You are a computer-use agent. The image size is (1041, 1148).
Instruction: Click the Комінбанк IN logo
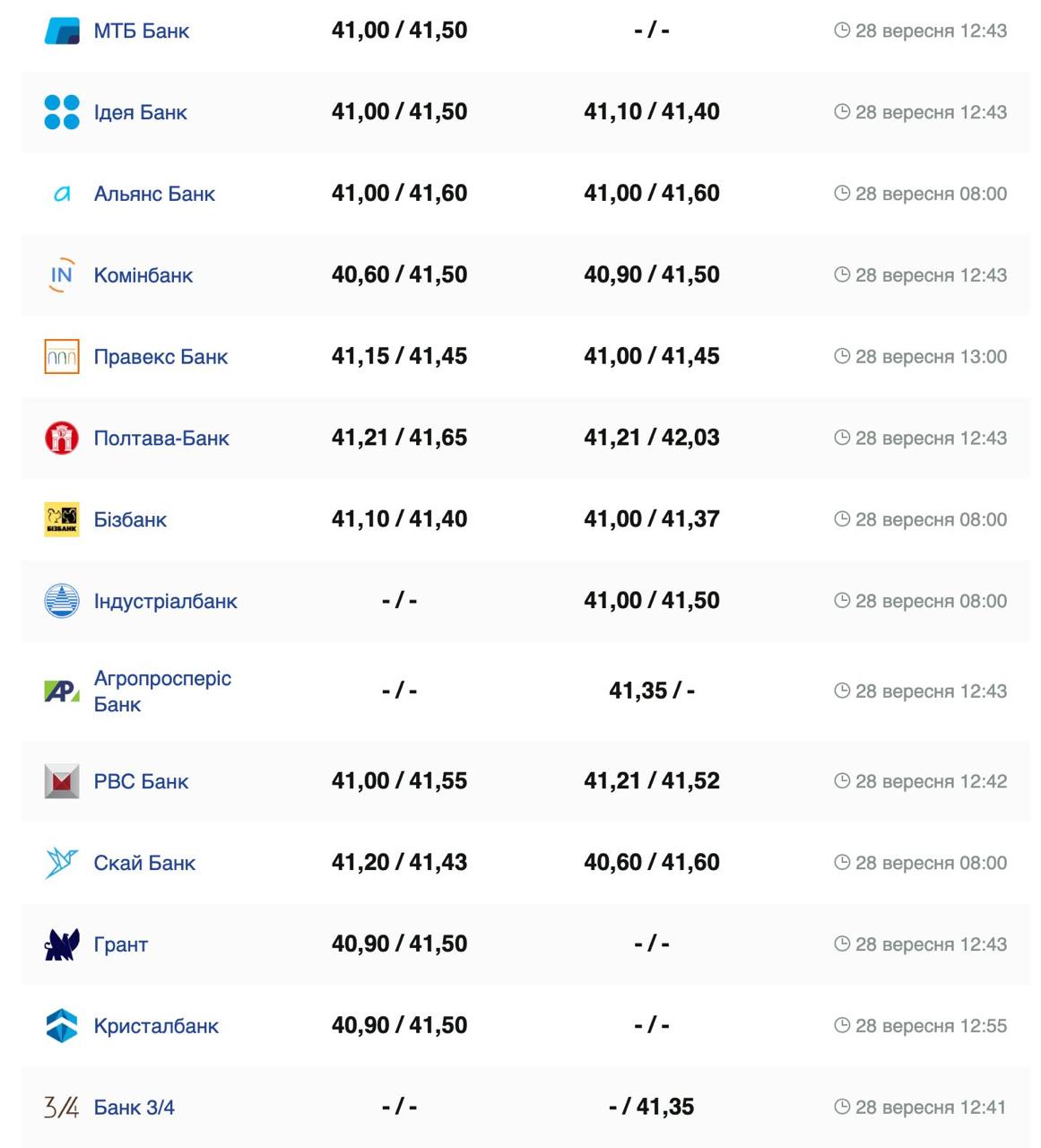click(62, 275)
